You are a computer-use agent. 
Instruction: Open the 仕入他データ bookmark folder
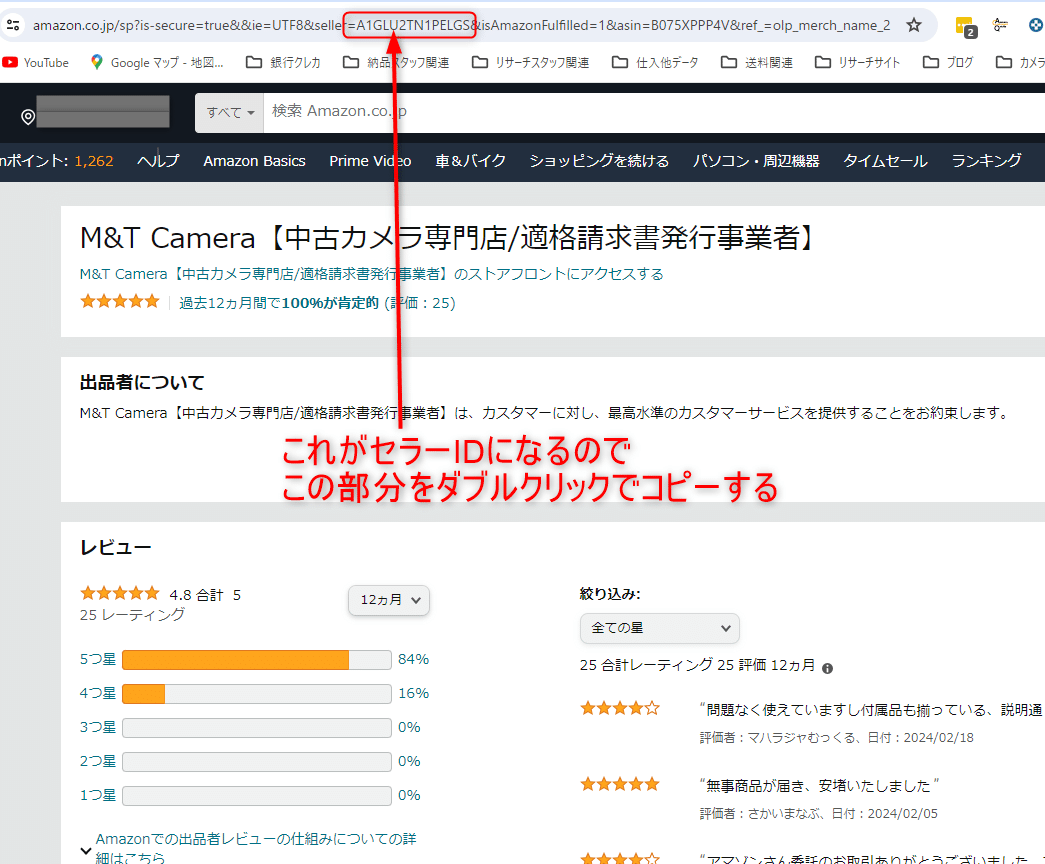pyautogui.click(x=655, y=63)
